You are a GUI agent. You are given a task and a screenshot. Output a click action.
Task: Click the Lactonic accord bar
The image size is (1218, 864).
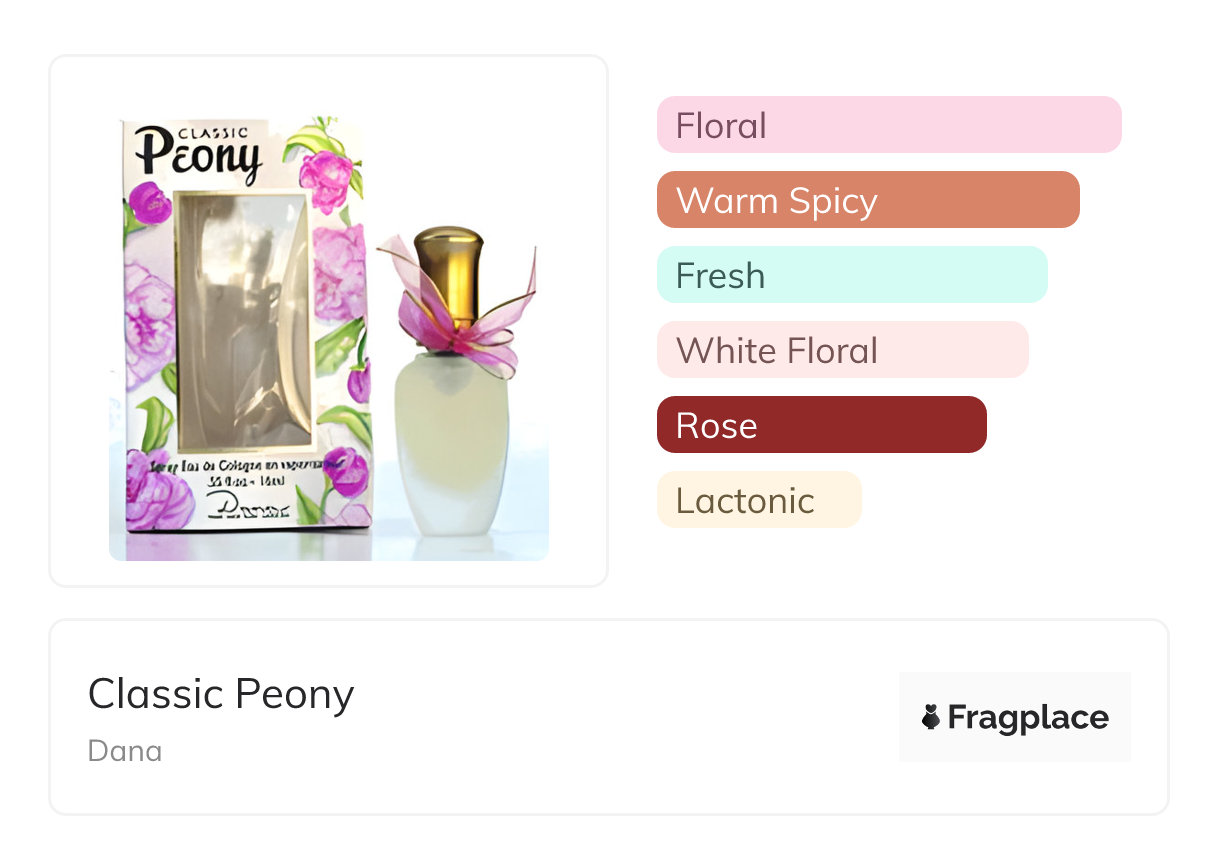tap(758, 500)
